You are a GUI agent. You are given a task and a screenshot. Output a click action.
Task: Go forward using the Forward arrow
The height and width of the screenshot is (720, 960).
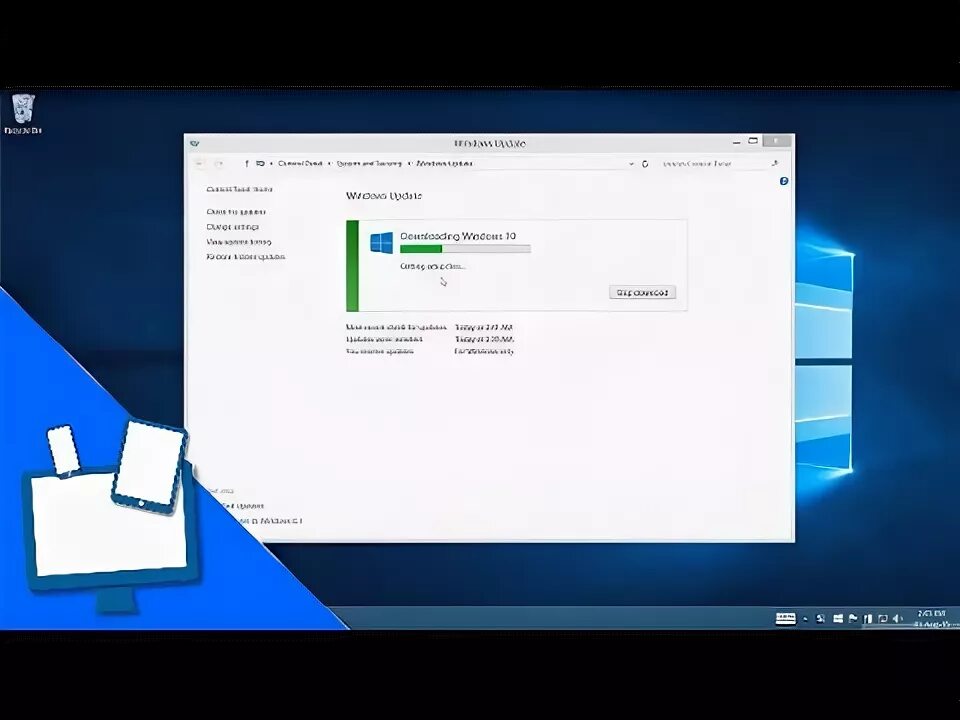(x=219, y=163)
